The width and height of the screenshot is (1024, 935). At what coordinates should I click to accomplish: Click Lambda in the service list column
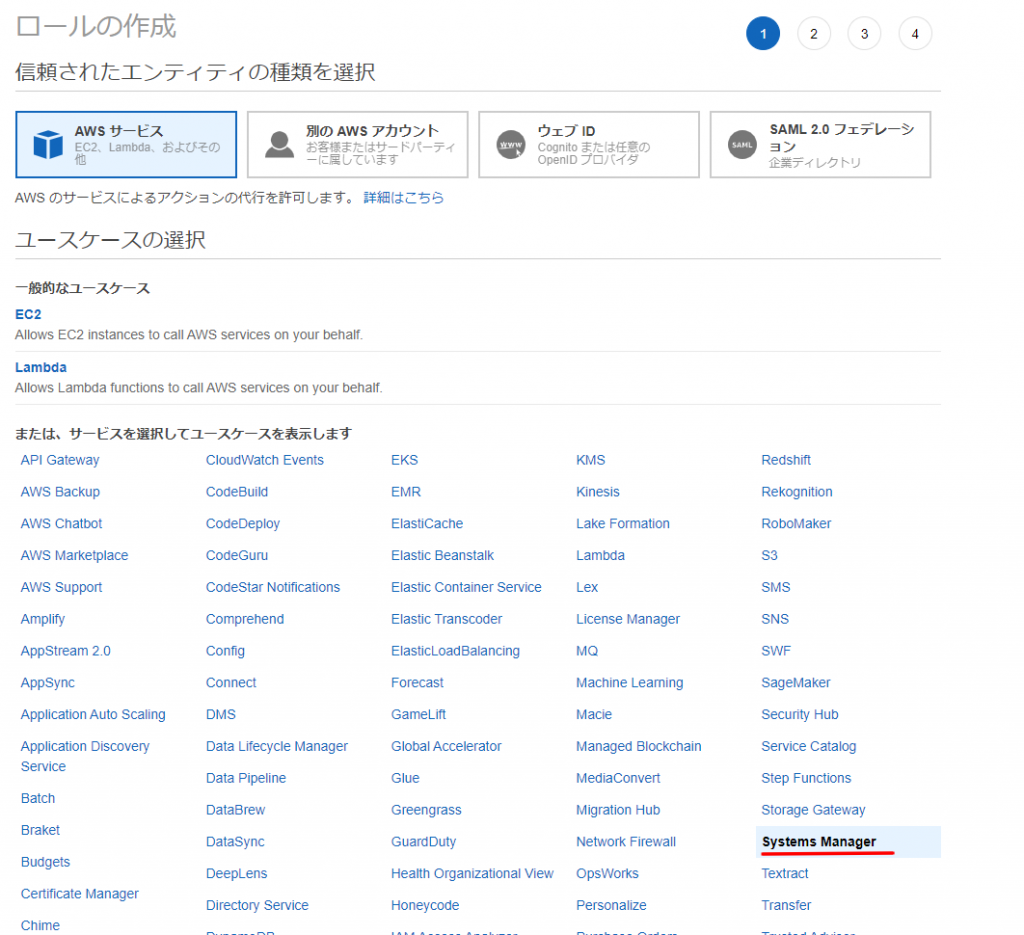click(600, 555)
